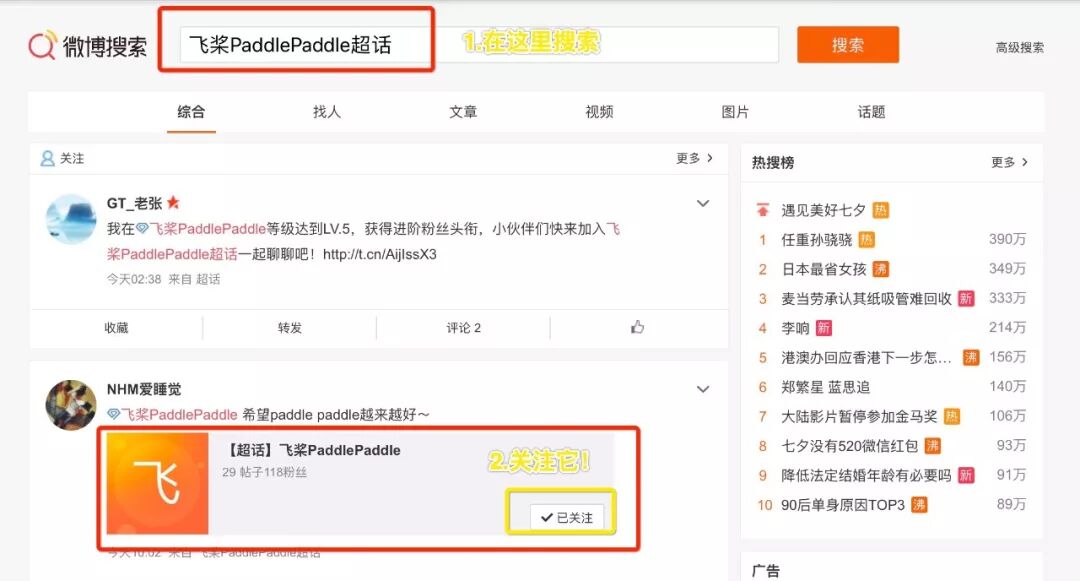1080x581 pixels.
Task: Like GT_老张's post with thumbs-up icon
Action: (638, 327)
